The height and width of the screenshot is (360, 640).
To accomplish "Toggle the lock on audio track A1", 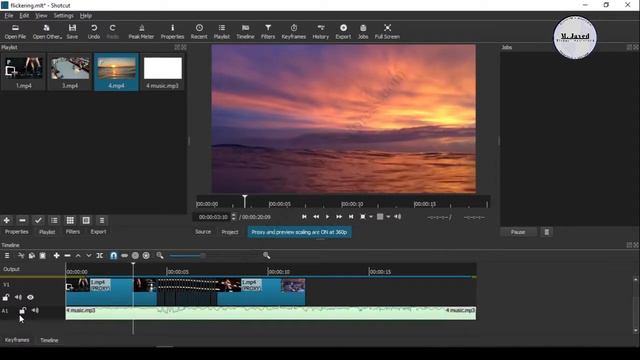I will click(x=22, y=311).
